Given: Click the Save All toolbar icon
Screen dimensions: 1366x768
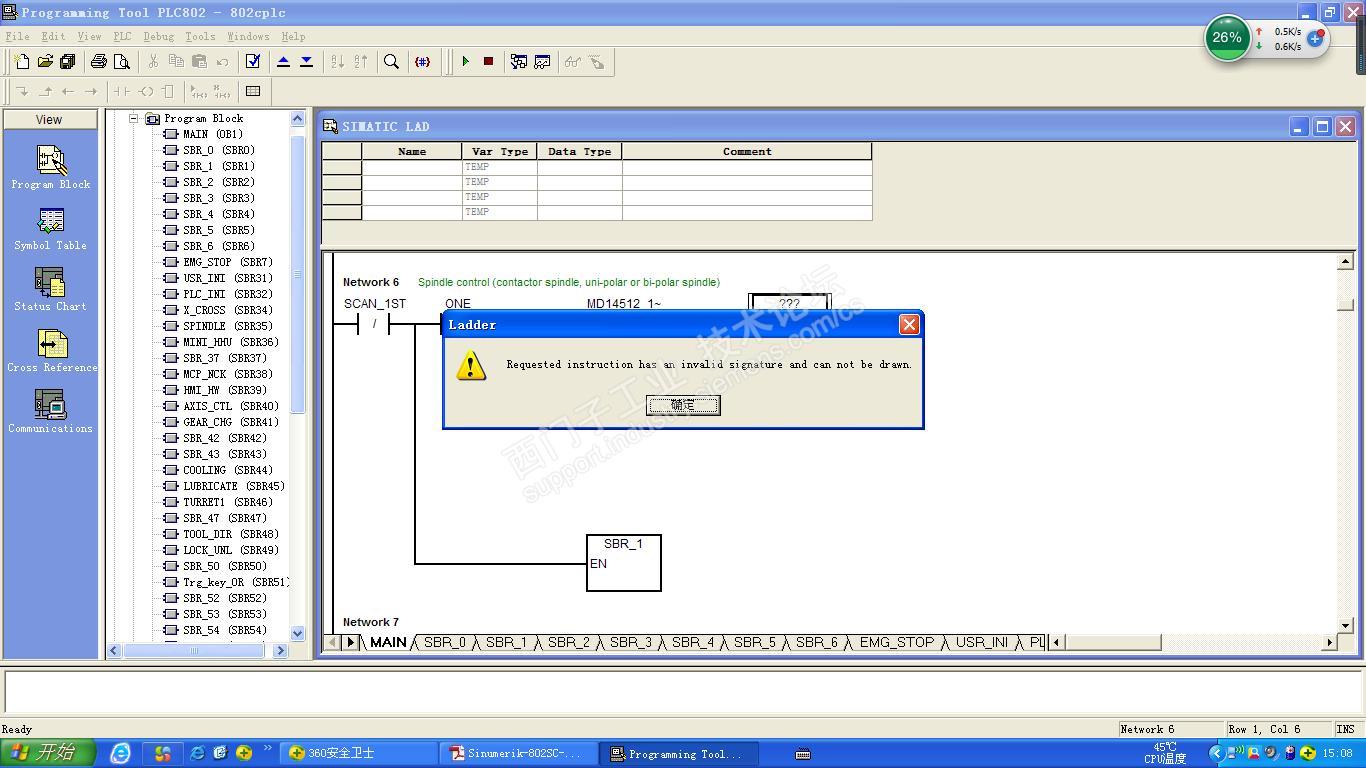Looking at the screenshot, I should tap(68, 62).
